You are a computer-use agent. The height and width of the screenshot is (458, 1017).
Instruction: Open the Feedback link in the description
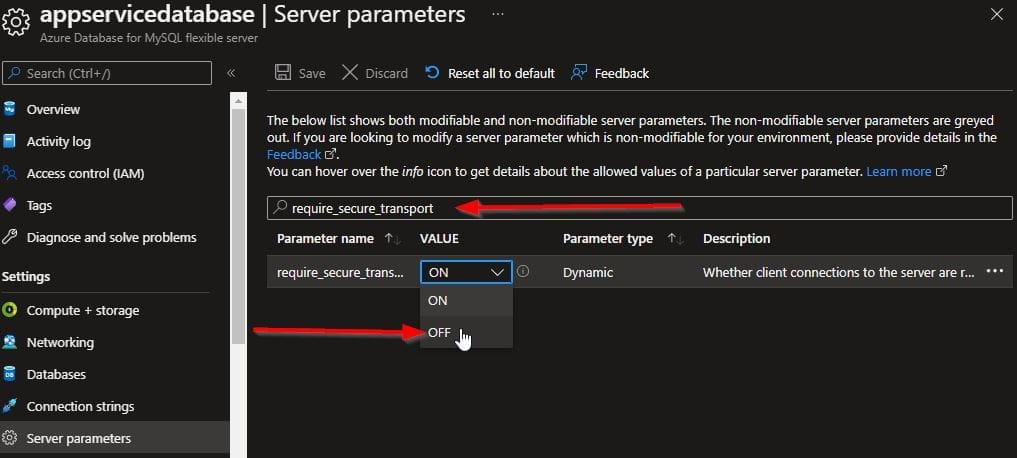(294, 155)
